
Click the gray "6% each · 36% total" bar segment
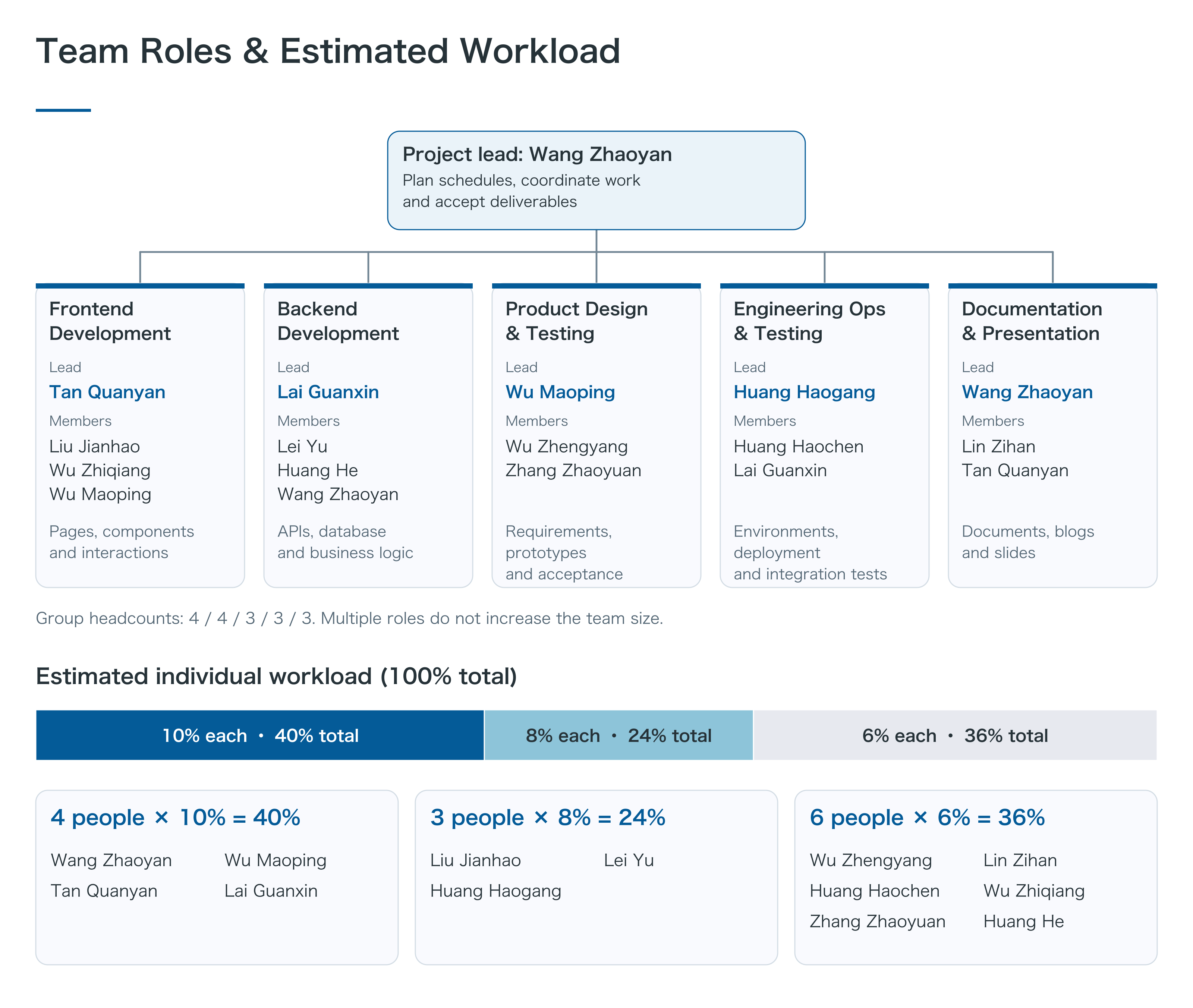955,735
